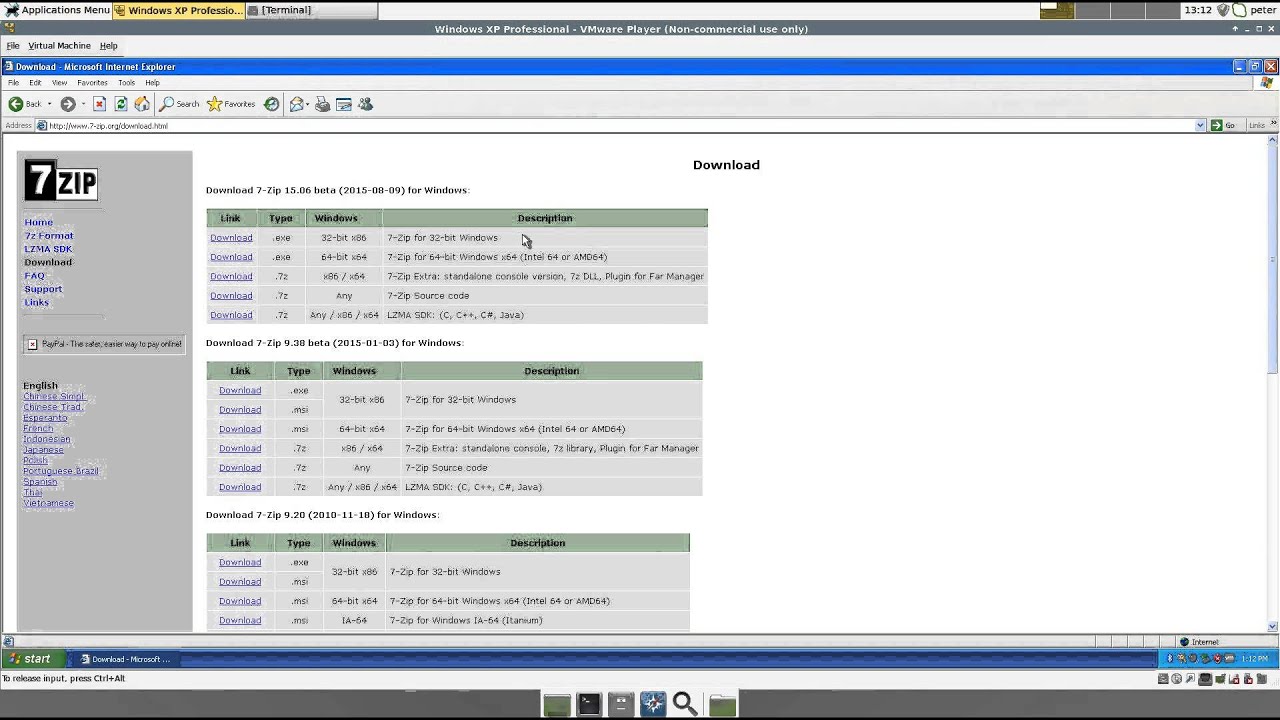Viewport: 1280px width, 720px height.
Task: Click the broken PayPal image
Action: point(104,344)
